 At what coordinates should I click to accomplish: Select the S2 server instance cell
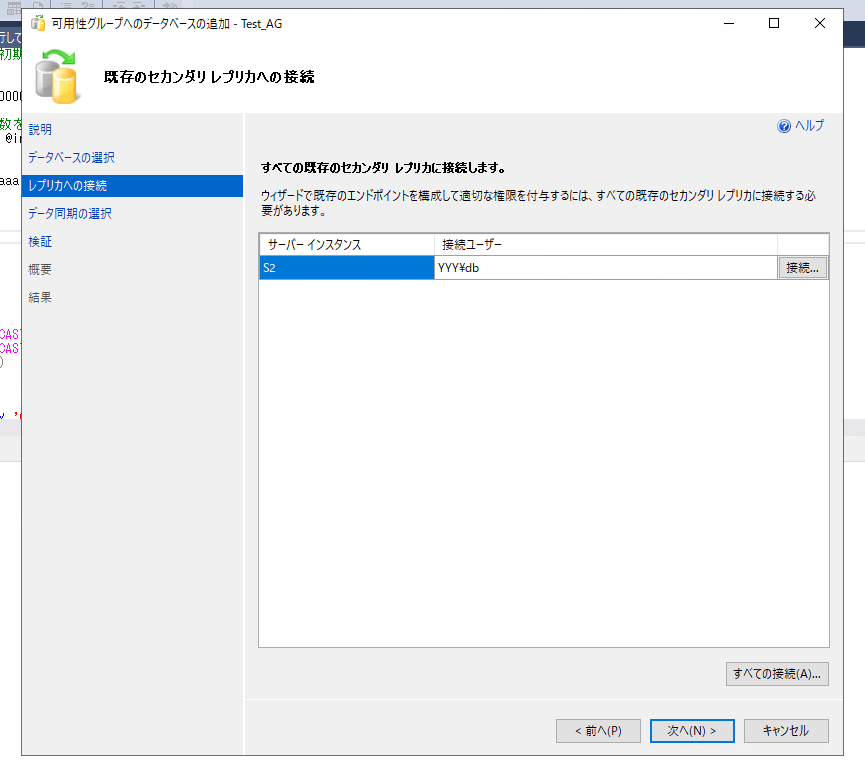pyautogui.click(x=347, y=268)
